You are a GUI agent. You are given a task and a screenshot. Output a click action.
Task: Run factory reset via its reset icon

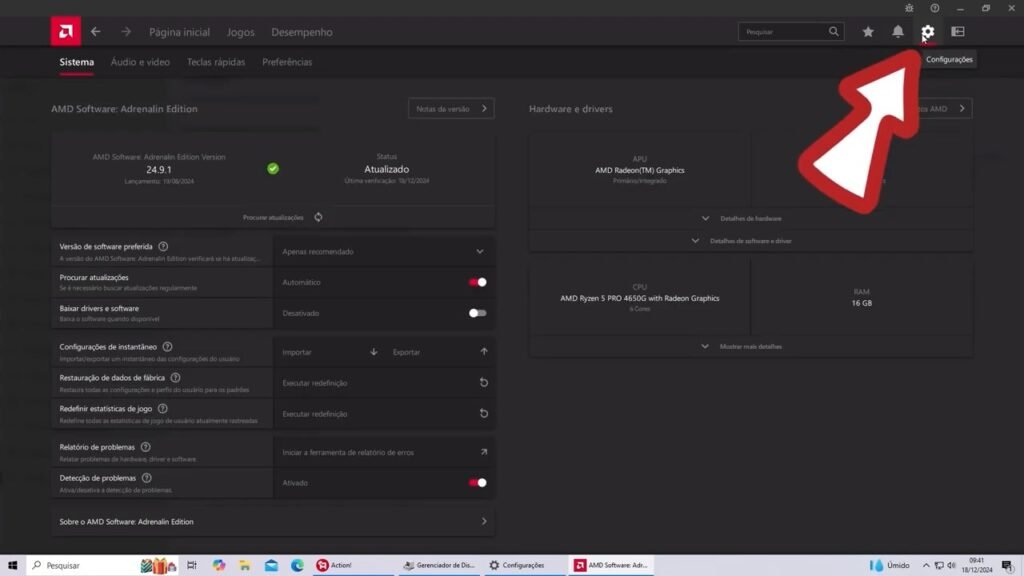[484, 383]
